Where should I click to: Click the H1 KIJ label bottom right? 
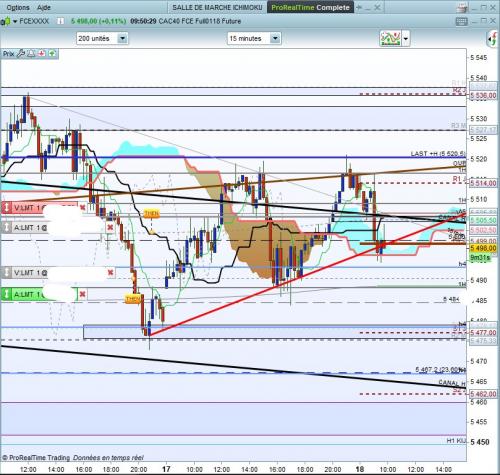point(456,441)
